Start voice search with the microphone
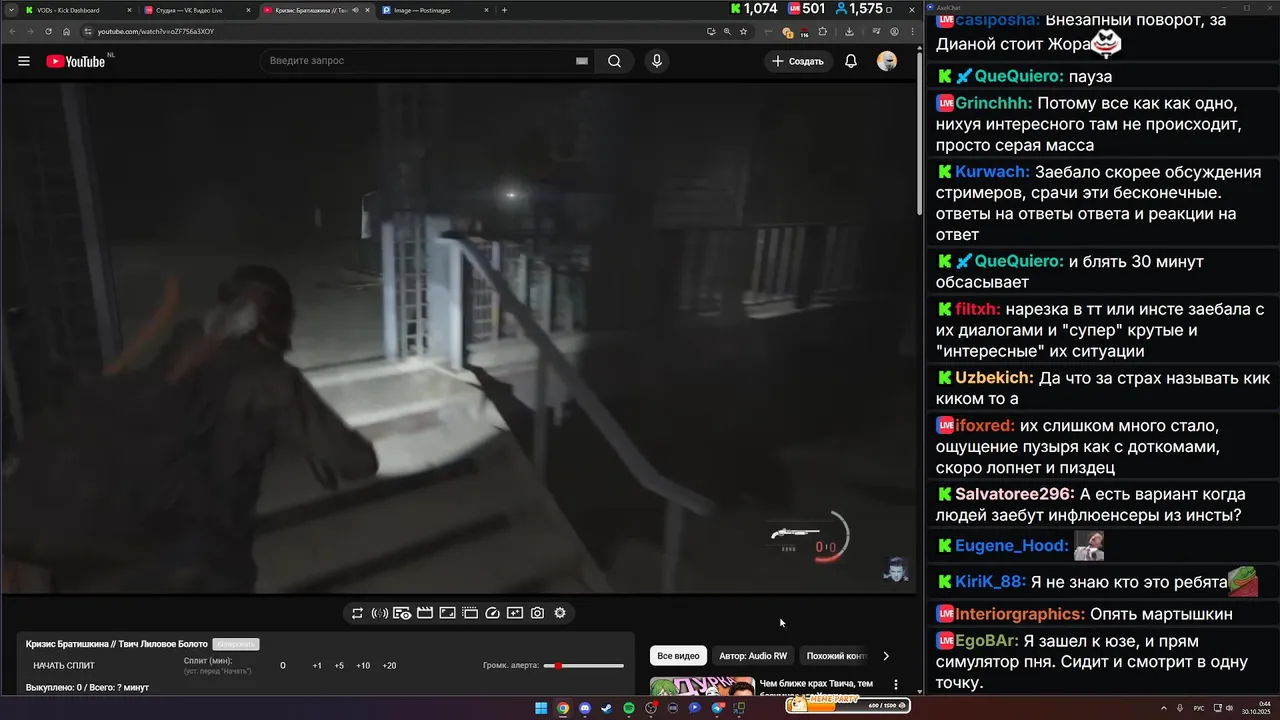This screenshot has width=1280, height=720. pos(656,61)
